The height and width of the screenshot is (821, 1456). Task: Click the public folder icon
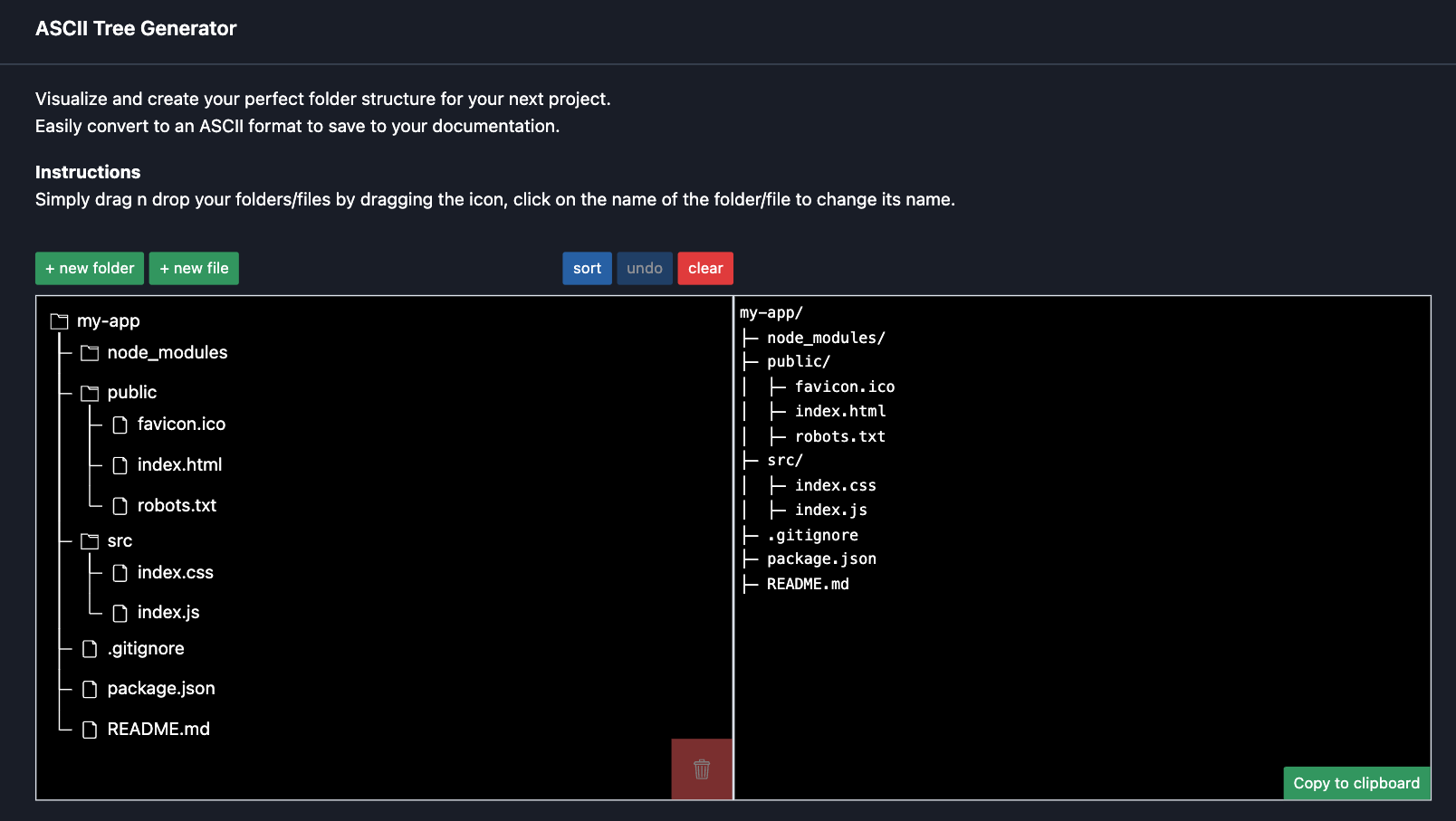coord(90,393)
